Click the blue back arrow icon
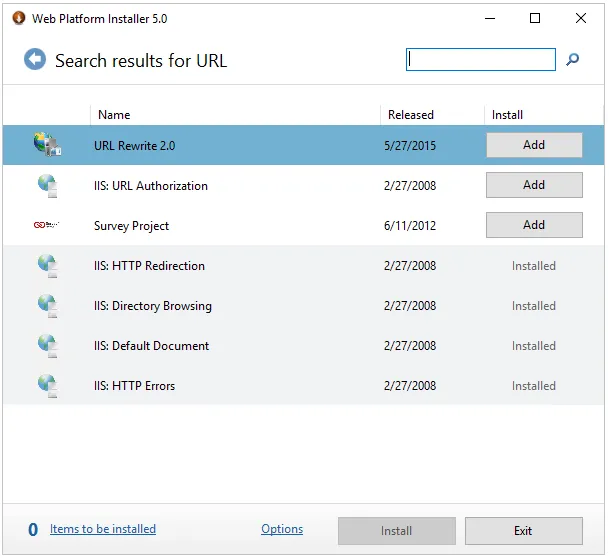The height and width of the screenshot is (558, 609). pyautogui.click(x=35, y=60)
